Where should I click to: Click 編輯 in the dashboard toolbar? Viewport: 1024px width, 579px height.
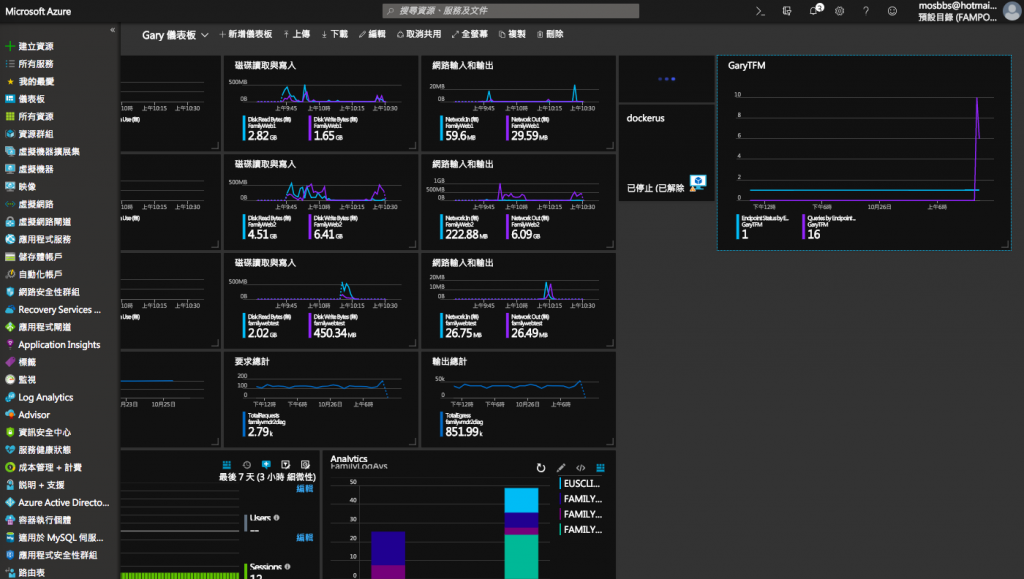coord(372,34)
